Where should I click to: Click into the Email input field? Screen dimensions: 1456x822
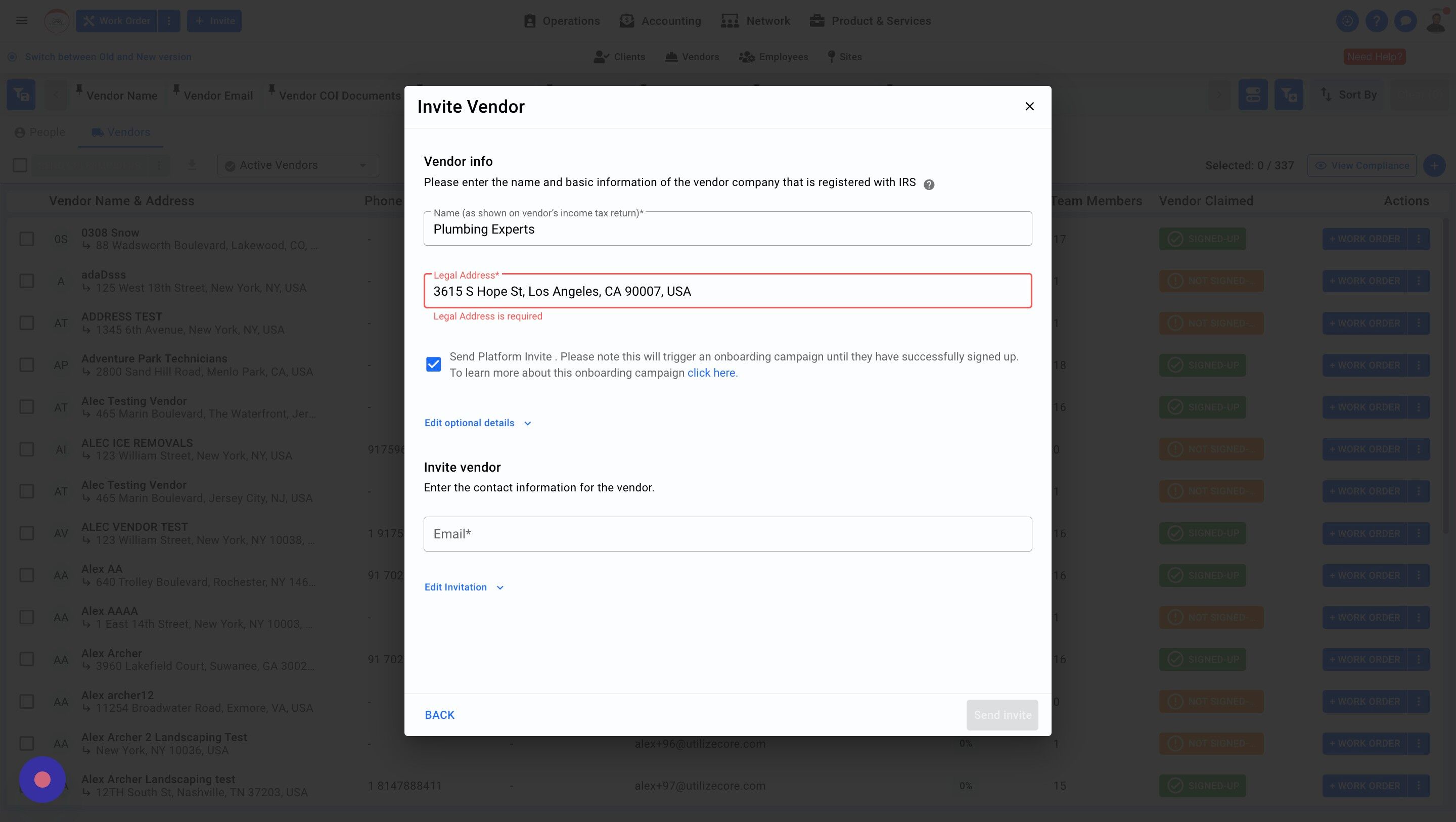(x=727, y=534)
